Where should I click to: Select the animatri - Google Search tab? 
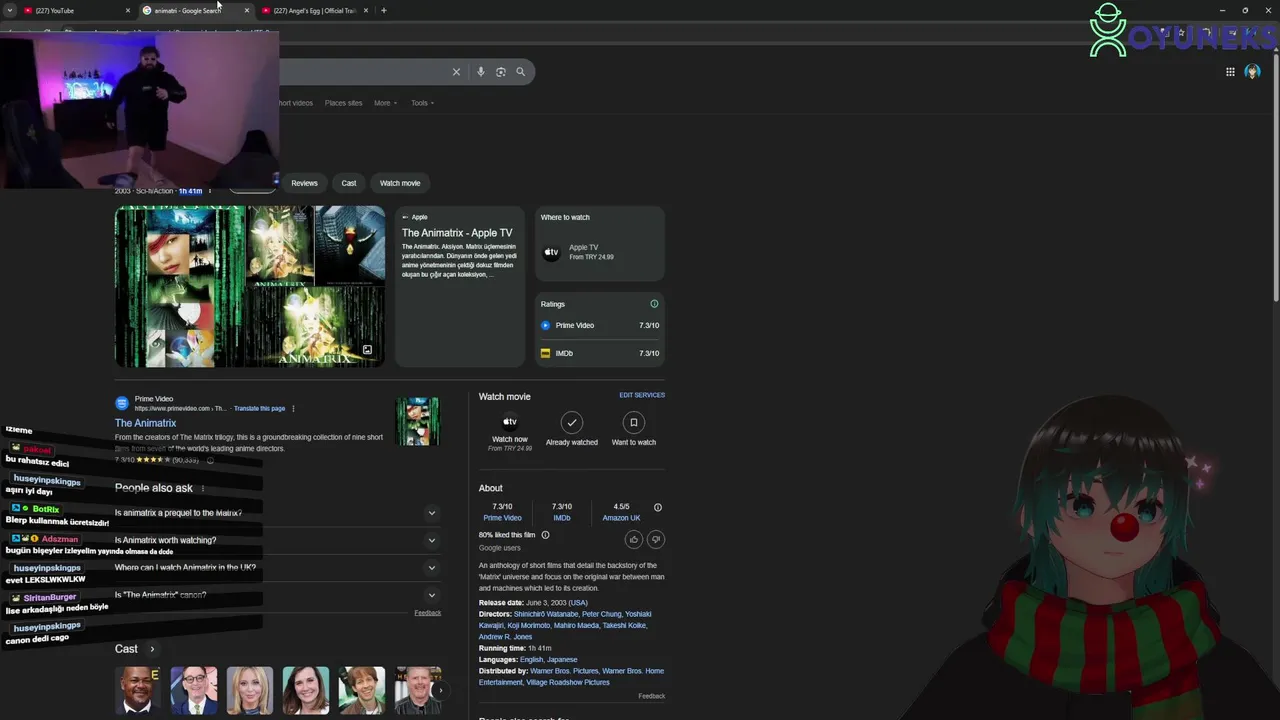190,10
